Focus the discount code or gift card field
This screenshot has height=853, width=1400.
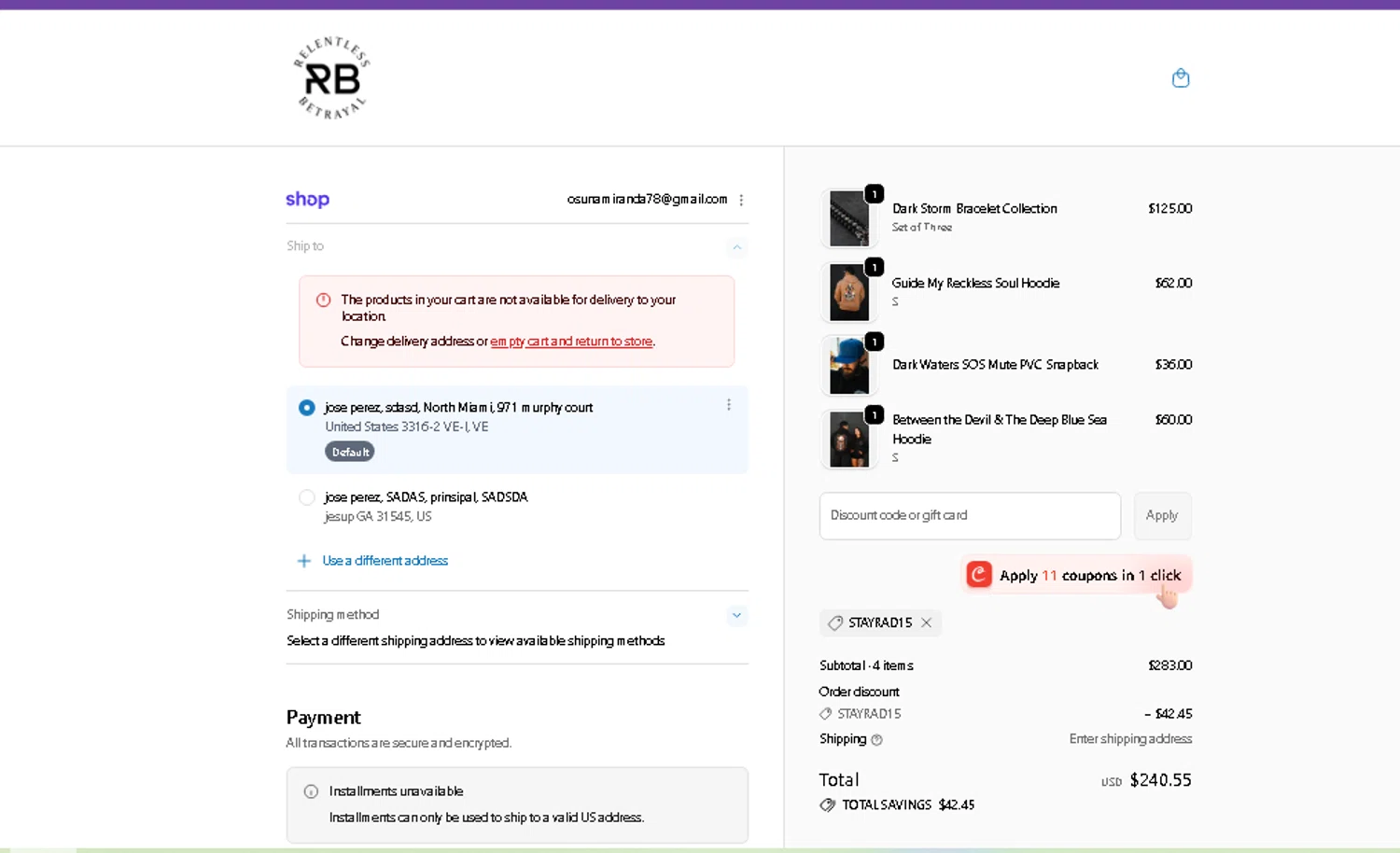(x=970, y=515)
